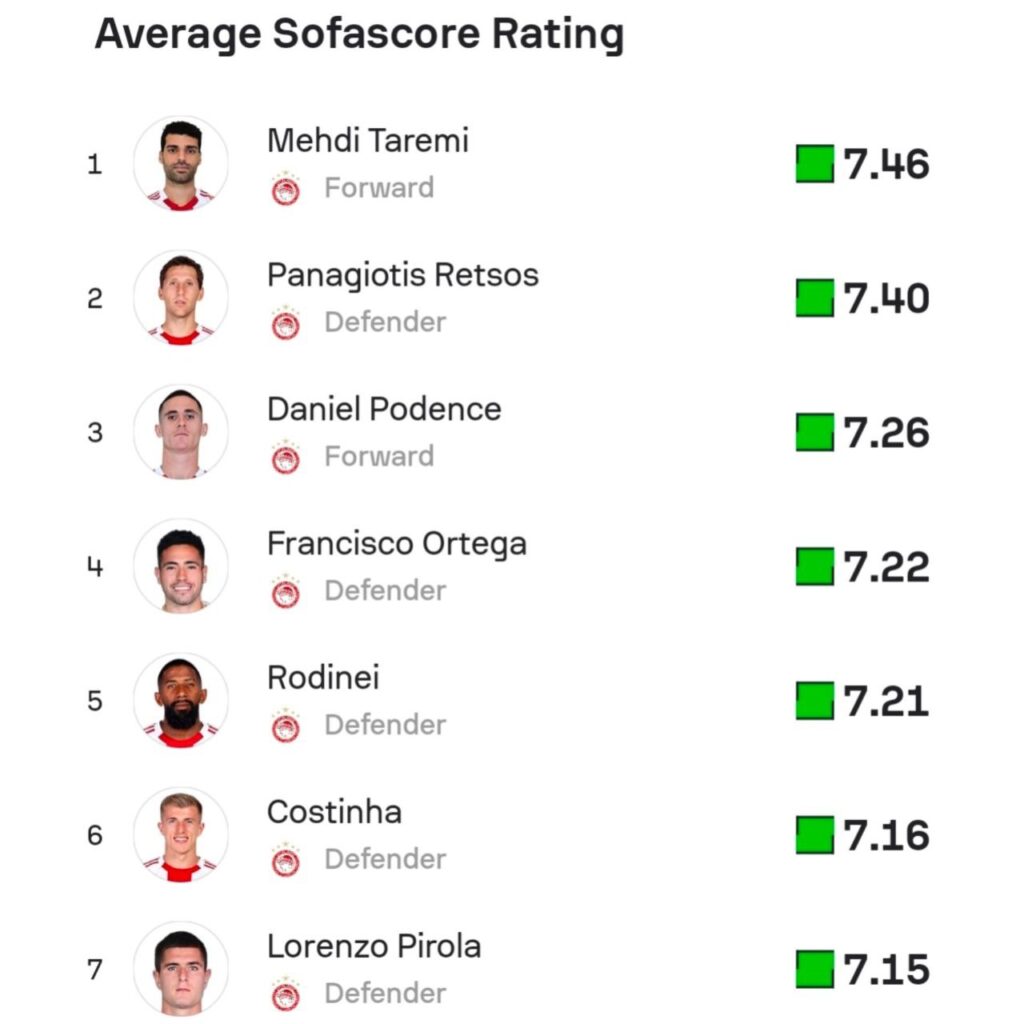Click club crest under Rodinei
The width and height of the screenshot is (1024, 1024).
coord(286,725)
